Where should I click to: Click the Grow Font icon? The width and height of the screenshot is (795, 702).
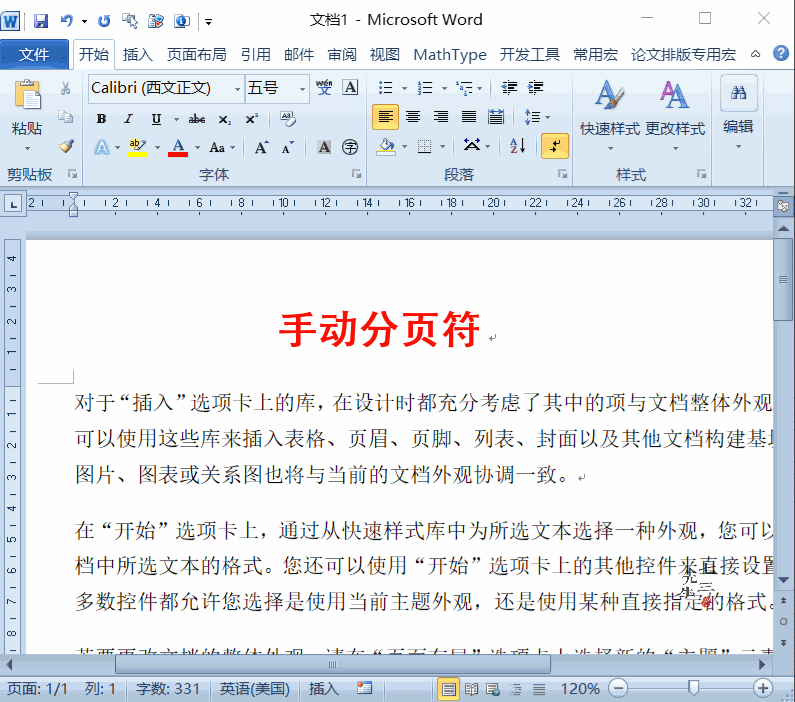262,147
